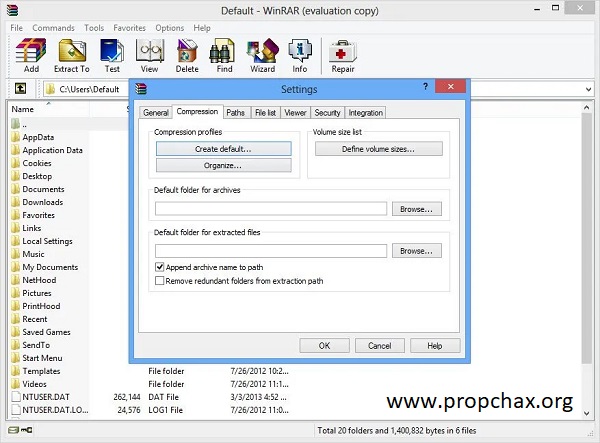This screenshot has height=443, width=600.
Task: Close the Settings dialog
Action: tap(450, 86)
